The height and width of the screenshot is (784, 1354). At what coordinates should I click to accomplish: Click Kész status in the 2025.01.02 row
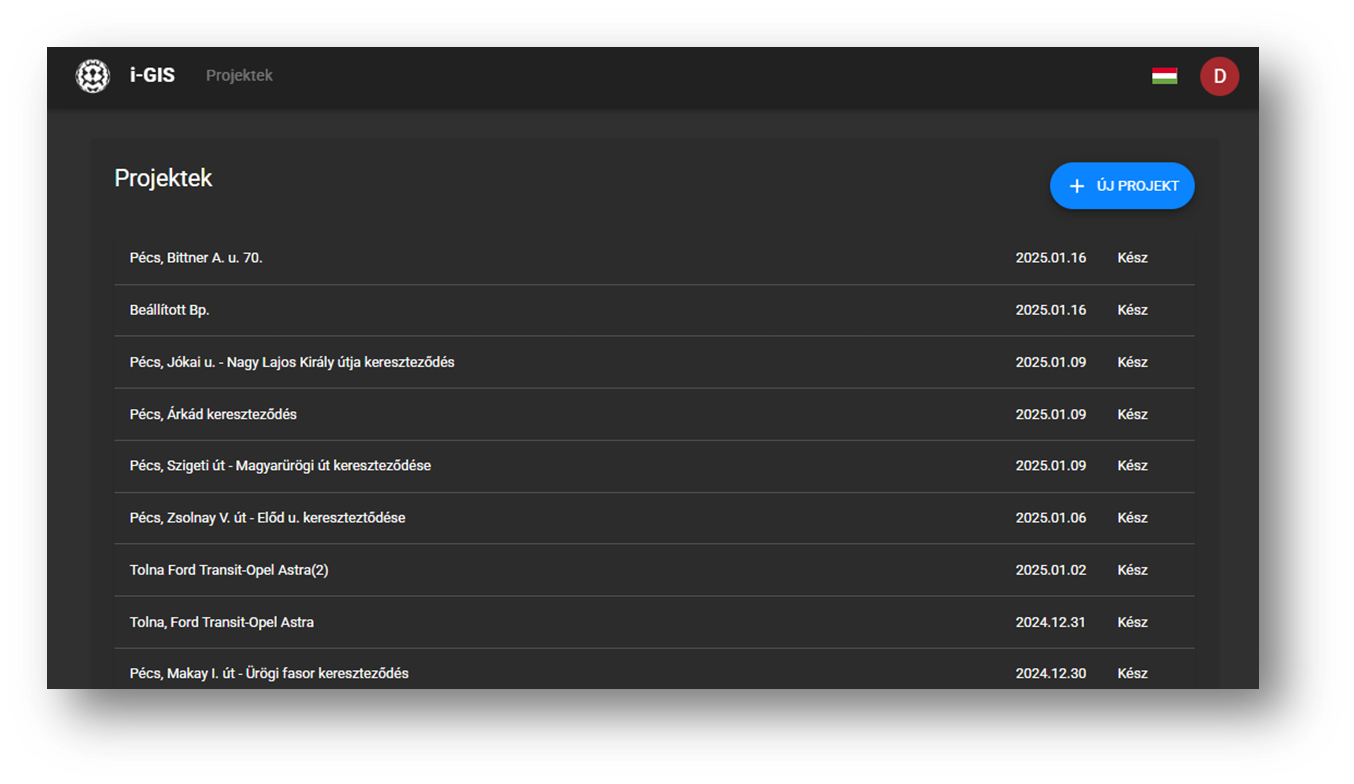(x=1132, y=570)
